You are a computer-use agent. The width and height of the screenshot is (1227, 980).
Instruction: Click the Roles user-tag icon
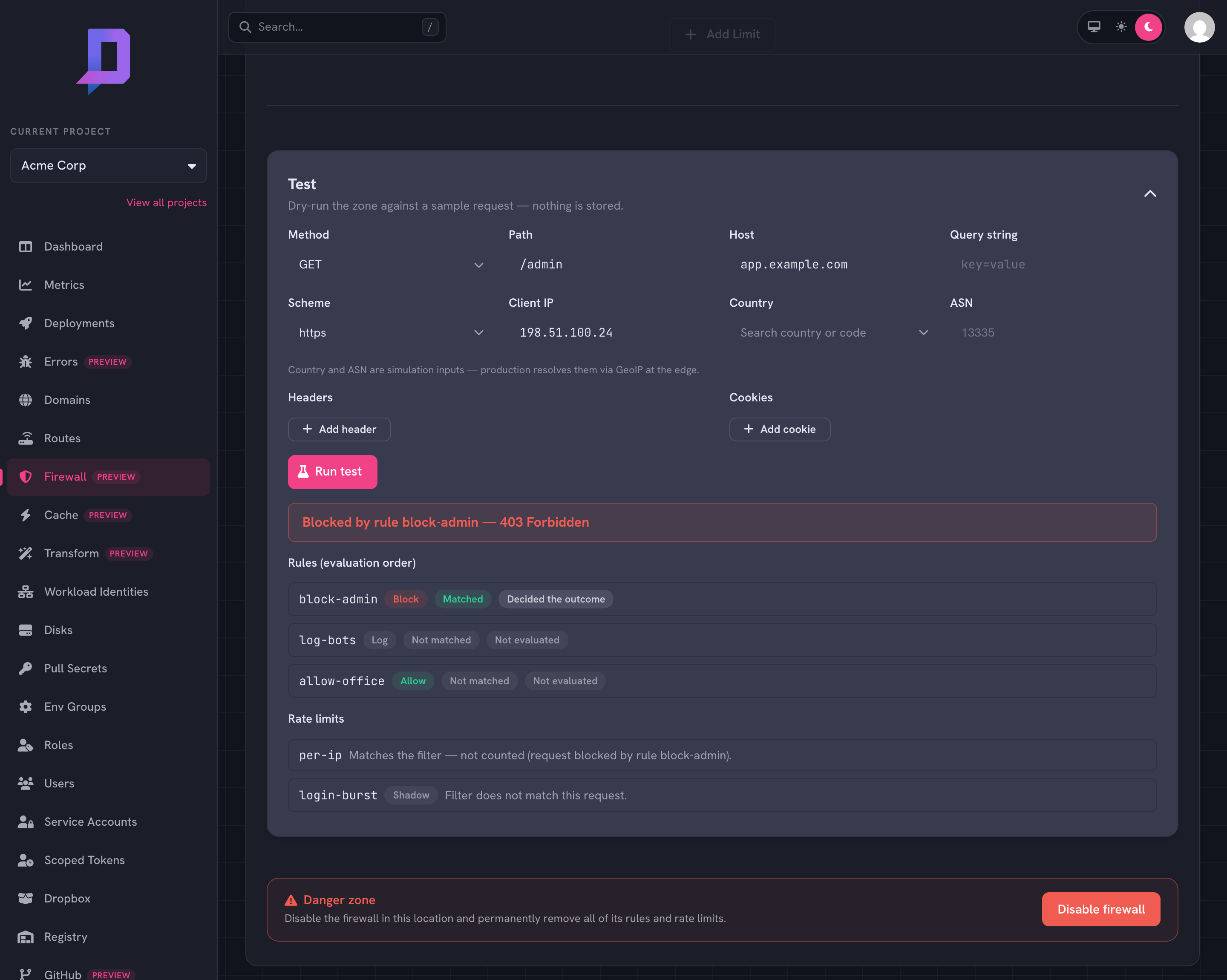tap(26, 745)
